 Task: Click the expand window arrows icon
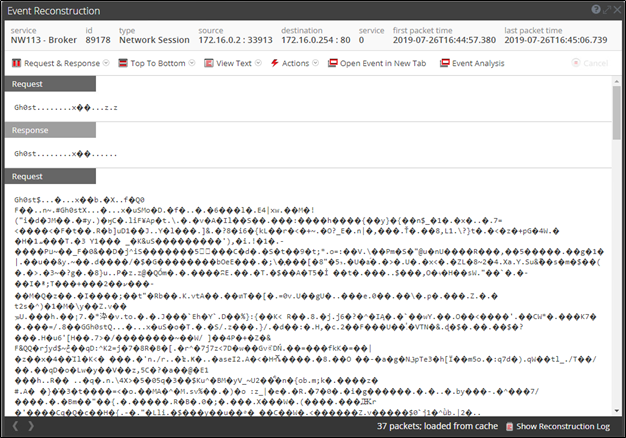[x=607, y=10]
